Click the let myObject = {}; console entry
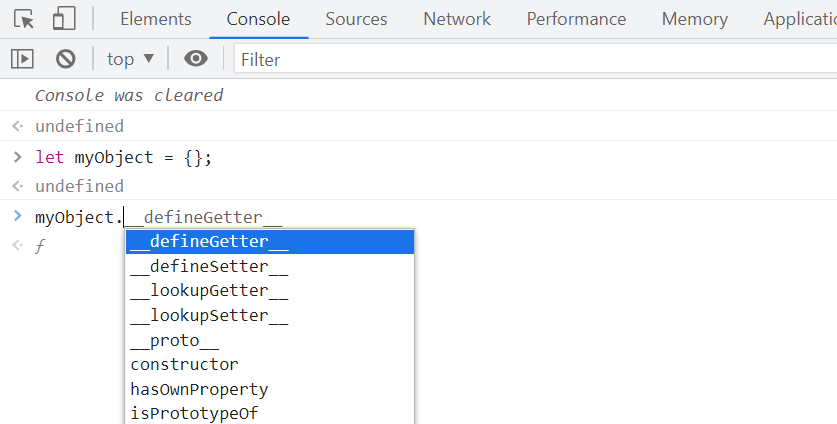The height and width of the screenshot is (424, 837). point(124,158)
